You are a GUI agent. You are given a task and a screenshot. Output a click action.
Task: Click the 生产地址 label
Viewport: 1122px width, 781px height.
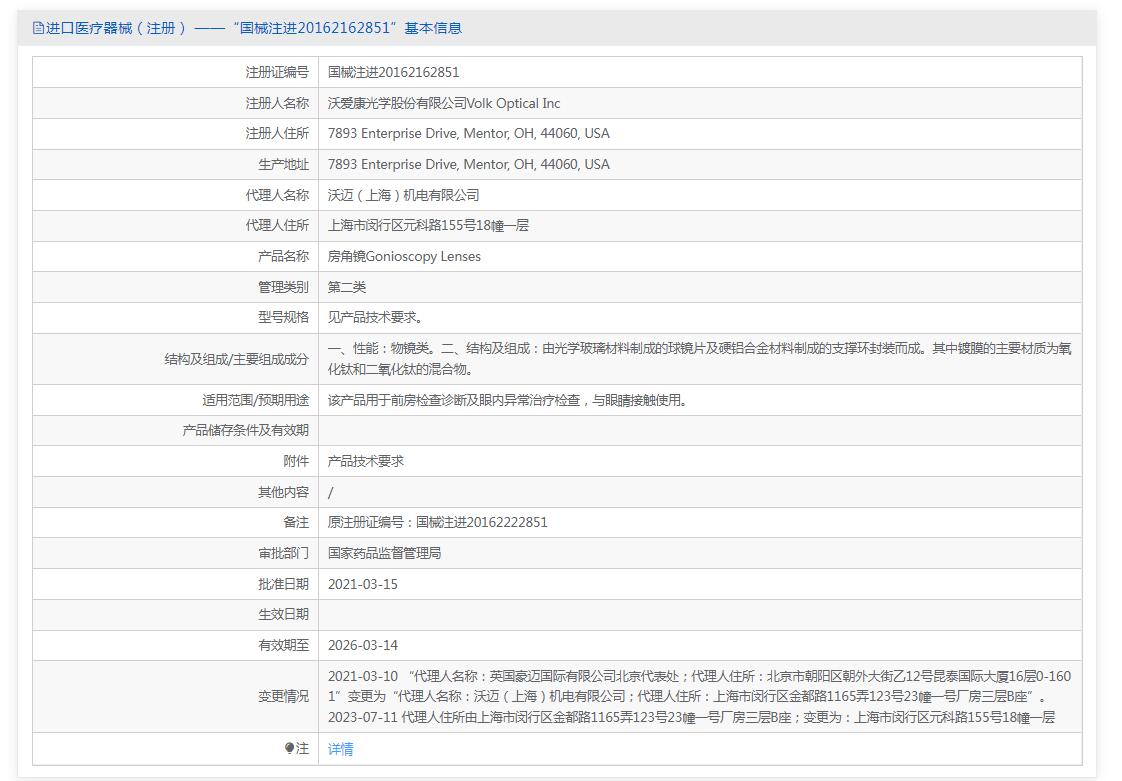pos(283,165)
